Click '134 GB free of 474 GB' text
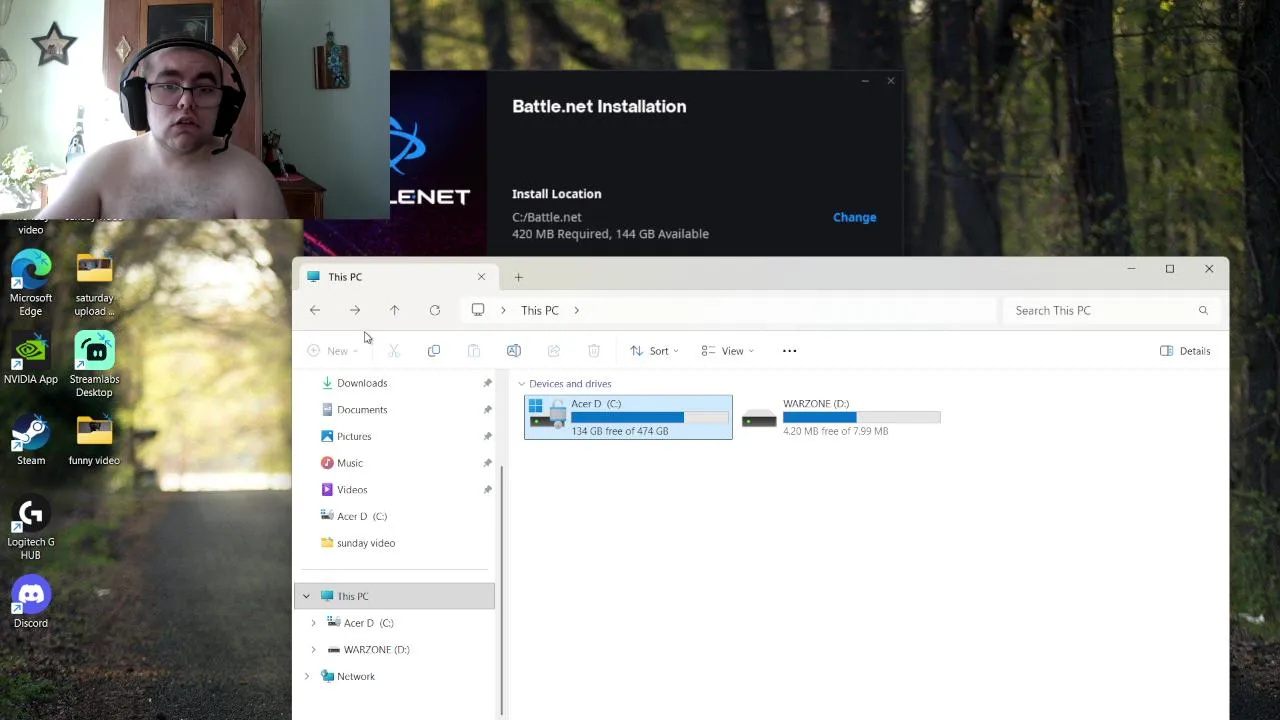Screen dimensions: 1280x720 point(620,431)
